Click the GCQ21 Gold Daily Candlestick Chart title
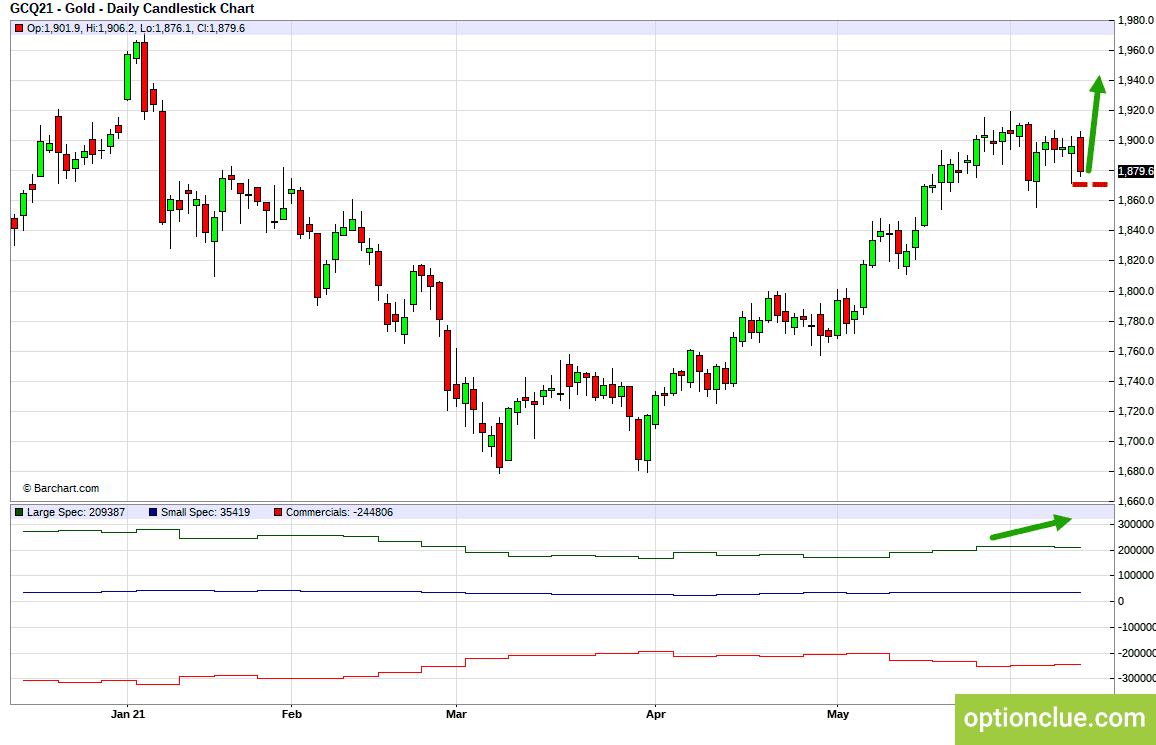The image size is (1156, 745). tap(132, 9)
